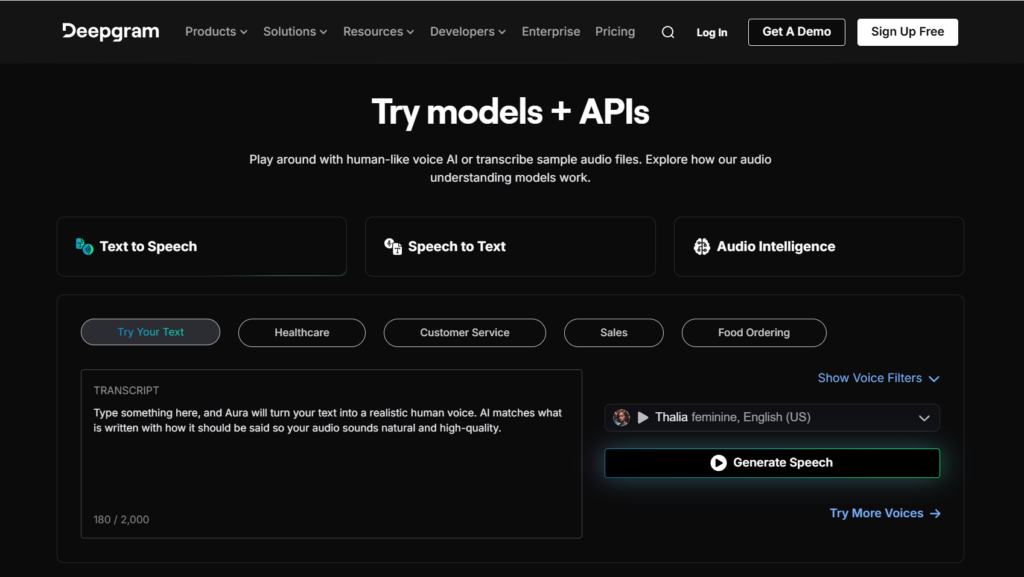Expand Show Voice Filters
1024x577 pixels.
878,378
